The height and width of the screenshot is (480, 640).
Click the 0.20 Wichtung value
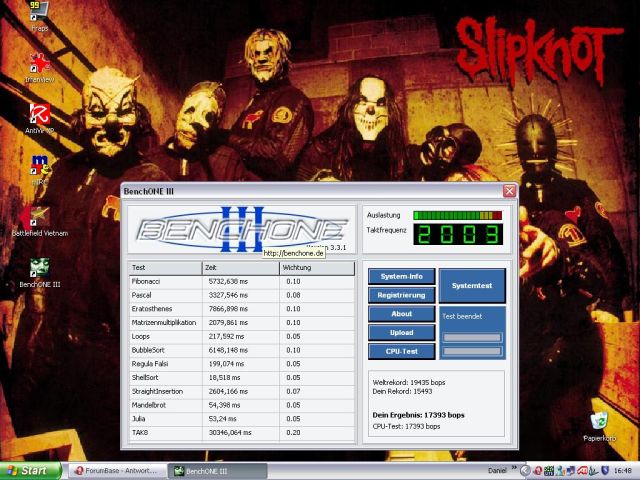(x=293, y=433)
